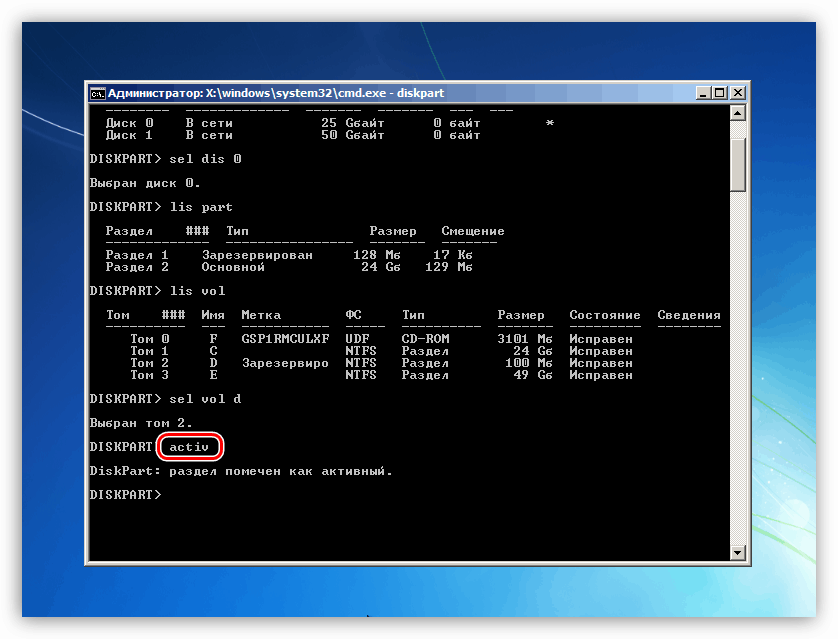Click the 'Смещение' column header
The width and height of the screenshot is (838, 639).
click(473, 231)
